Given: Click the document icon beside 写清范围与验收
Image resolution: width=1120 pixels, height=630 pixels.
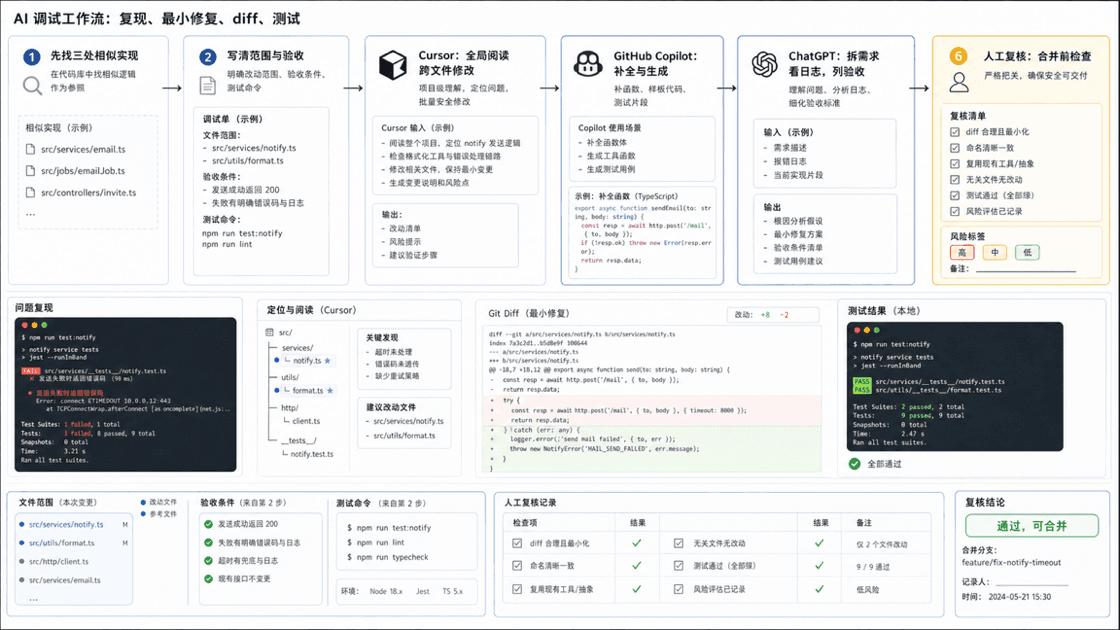Looking at the screenshot, I should click(207, 86).
